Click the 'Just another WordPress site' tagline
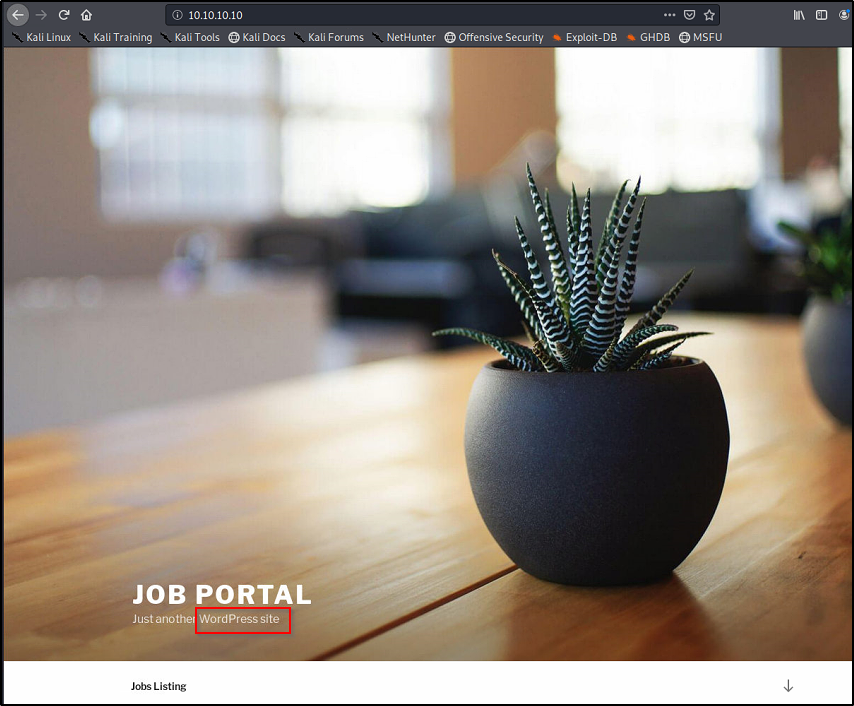Image resolution: width=854 pixels, height=706 pixels. tap(206, 619)
